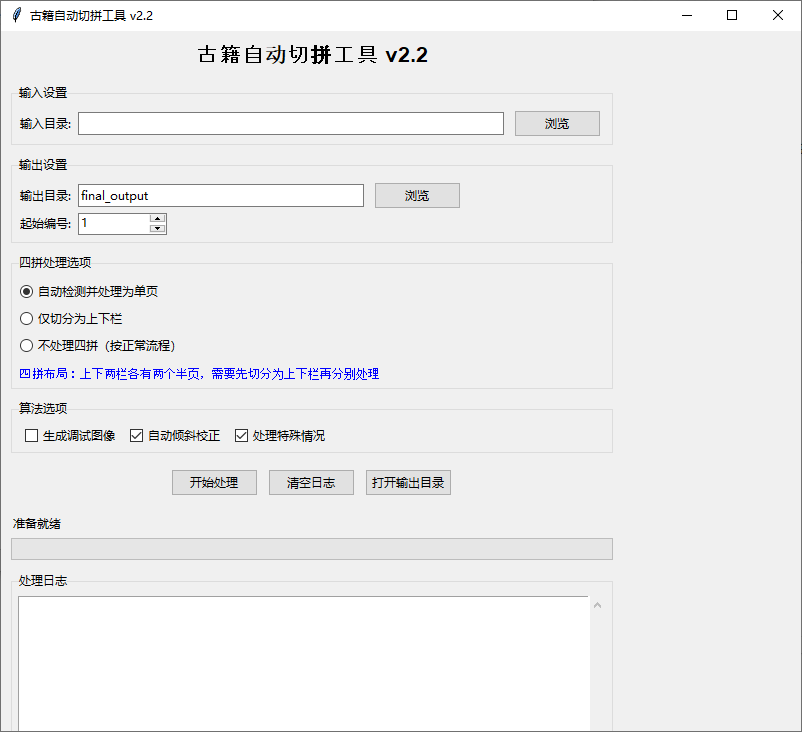Click 浏览 button beside 输入目录 field

tap(556, 123)
